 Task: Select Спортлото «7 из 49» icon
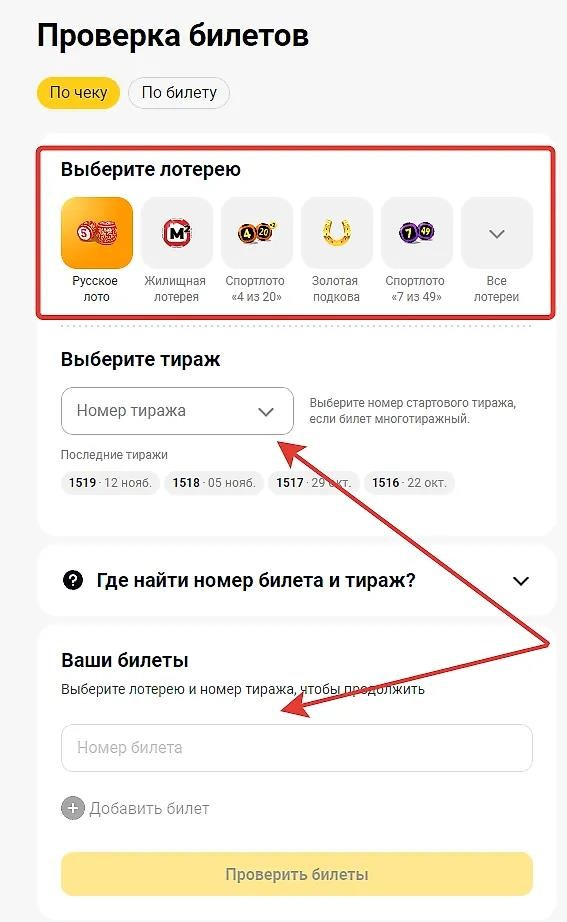[x=417, y=233]
